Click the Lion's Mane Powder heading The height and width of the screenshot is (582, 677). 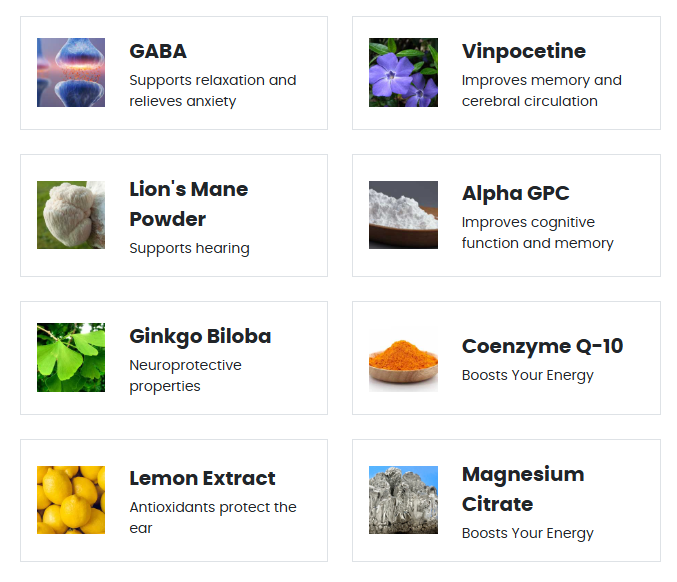[188, 204]
